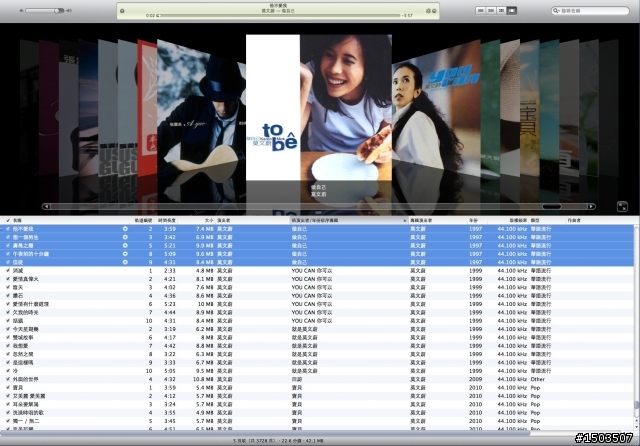Screen dimensions: 640x446
Task: Click arrow icon on the 5:21 track row
Action: point(125,246)
